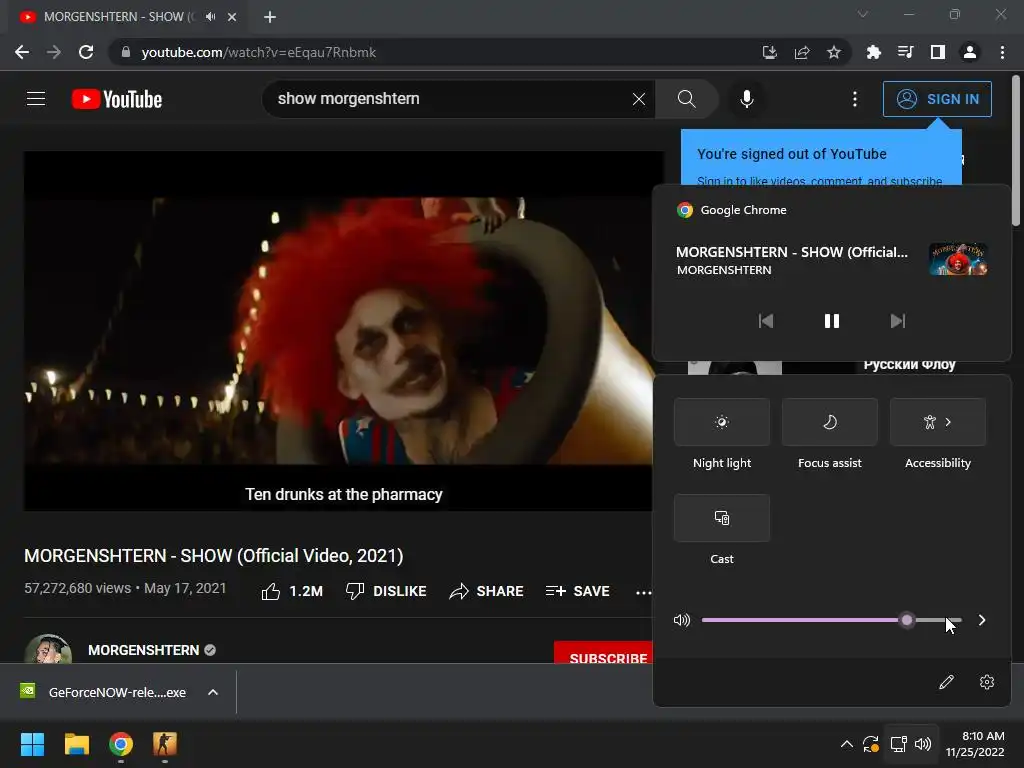Open a new browser tab
1024x768 pixels.
(270, 17)
